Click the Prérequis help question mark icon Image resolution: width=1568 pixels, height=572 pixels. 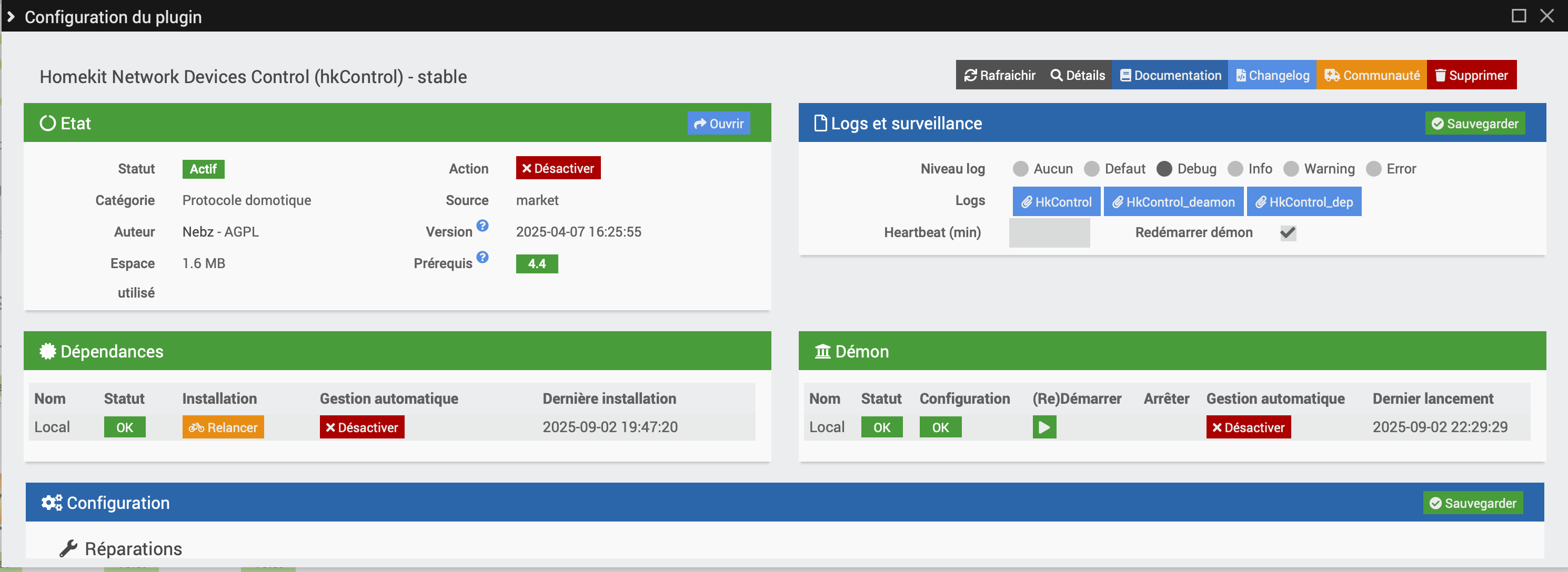coord(482,258)
